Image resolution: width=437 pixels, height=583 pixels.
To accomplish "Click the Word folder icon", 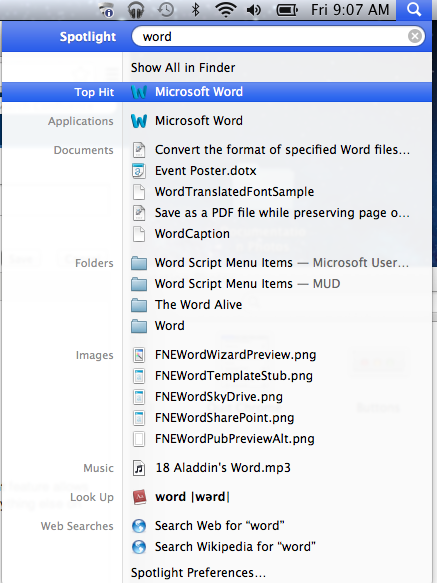I will [x=139, y=326].
